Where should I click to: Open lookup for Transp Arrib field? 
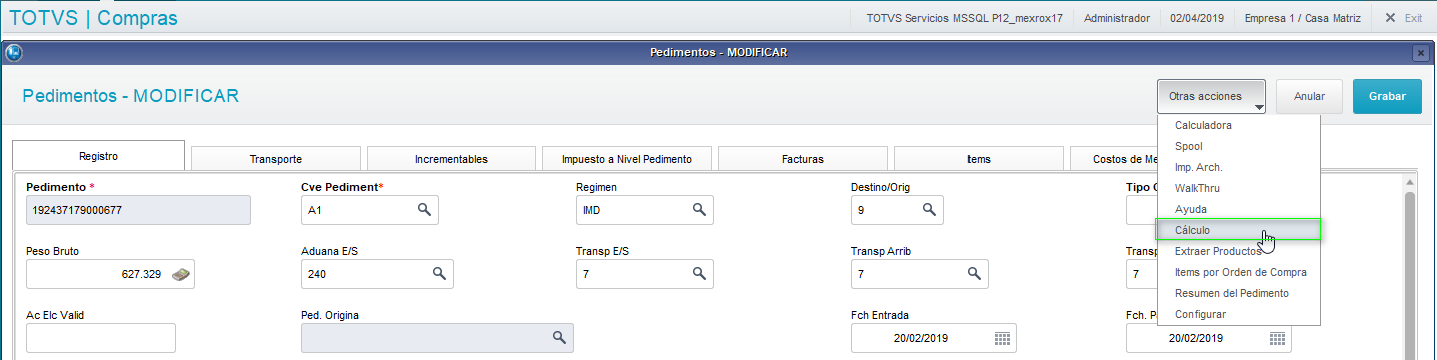[973, 274]
